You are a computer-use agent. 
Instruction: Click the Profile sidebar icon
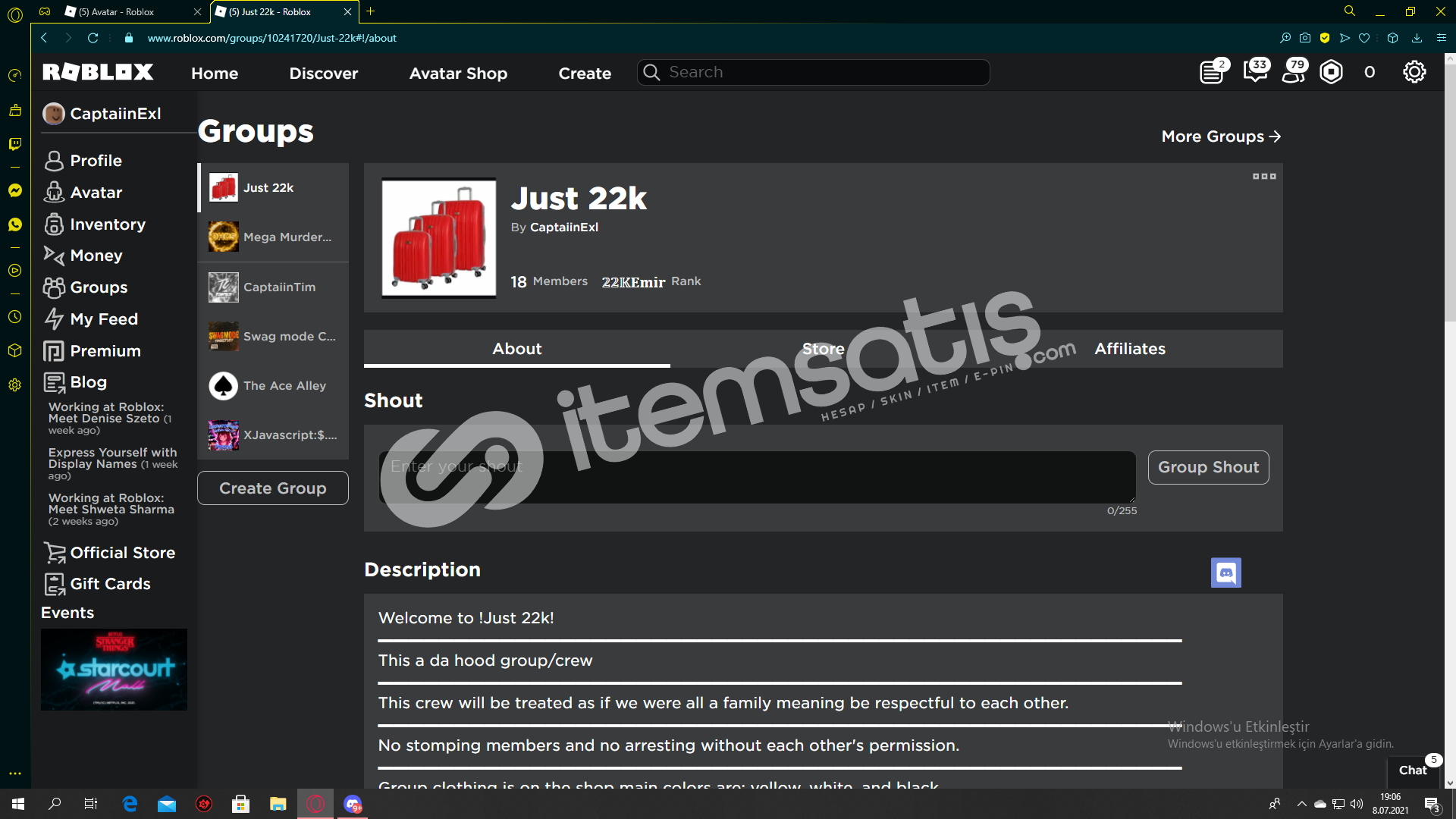tap(54, 161)
